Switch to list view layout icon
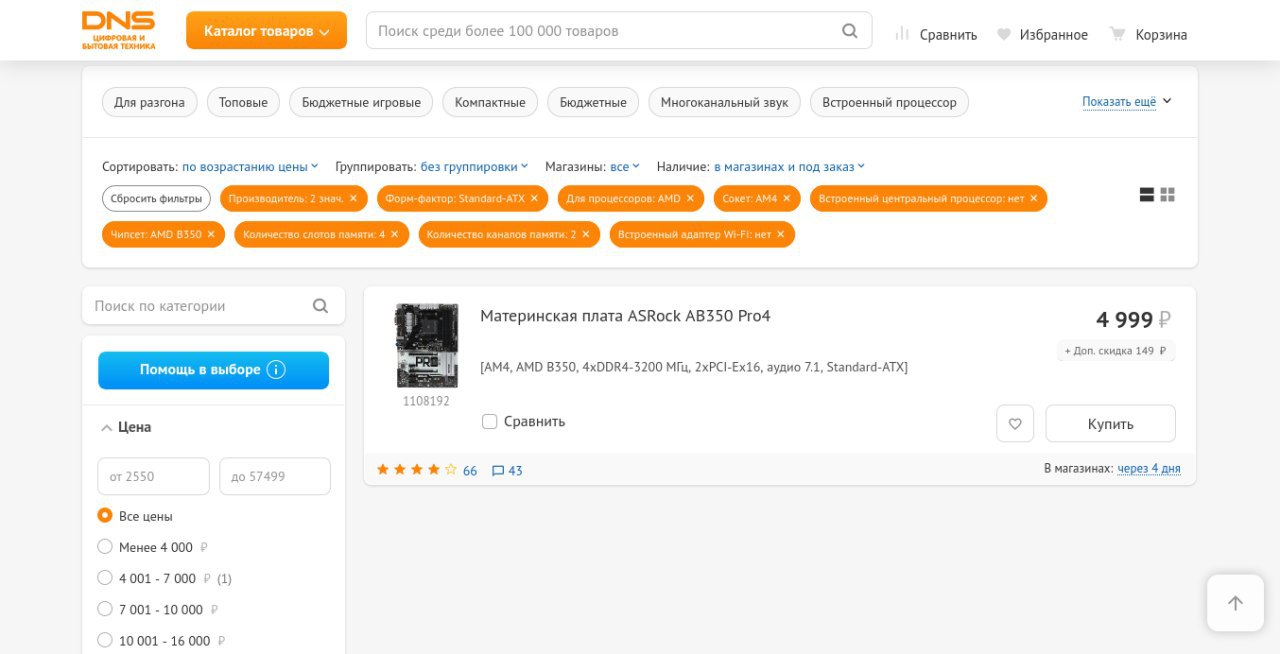The image size is (1280, 654). point(1147,195)
